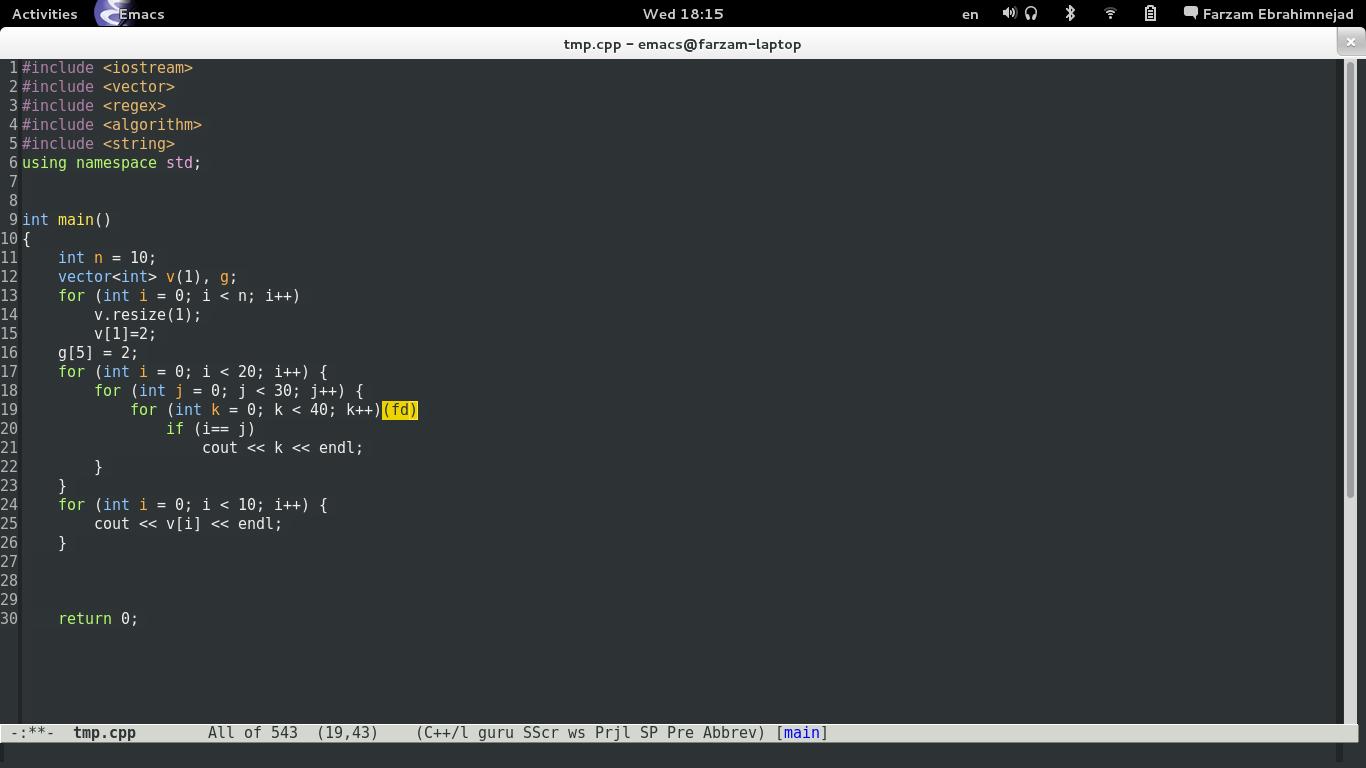1366x768 pixels.
Task: Open the en keyboard layout menu
Action: coord(970,14)
